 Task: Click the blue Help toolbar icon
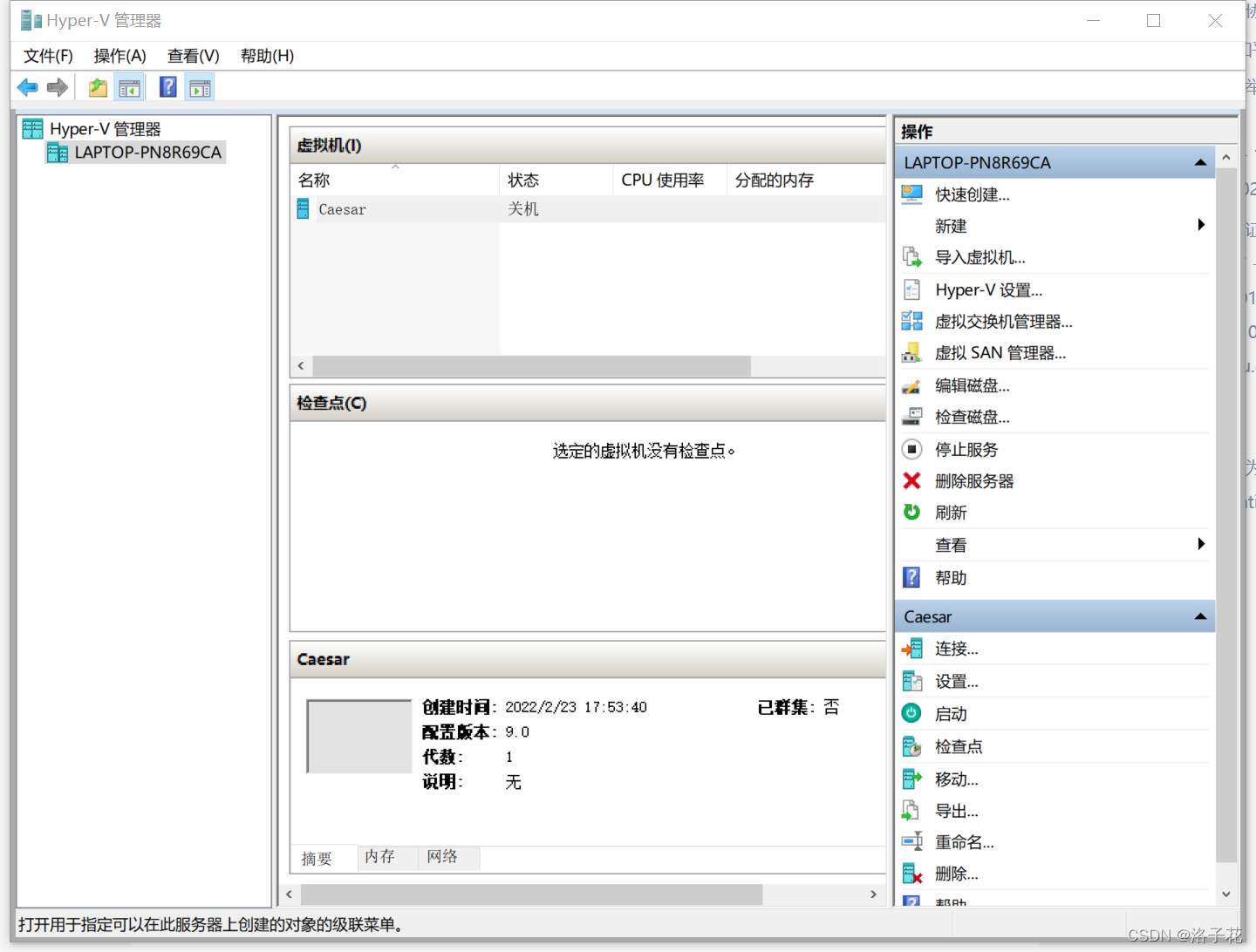[x=168, y=87]
